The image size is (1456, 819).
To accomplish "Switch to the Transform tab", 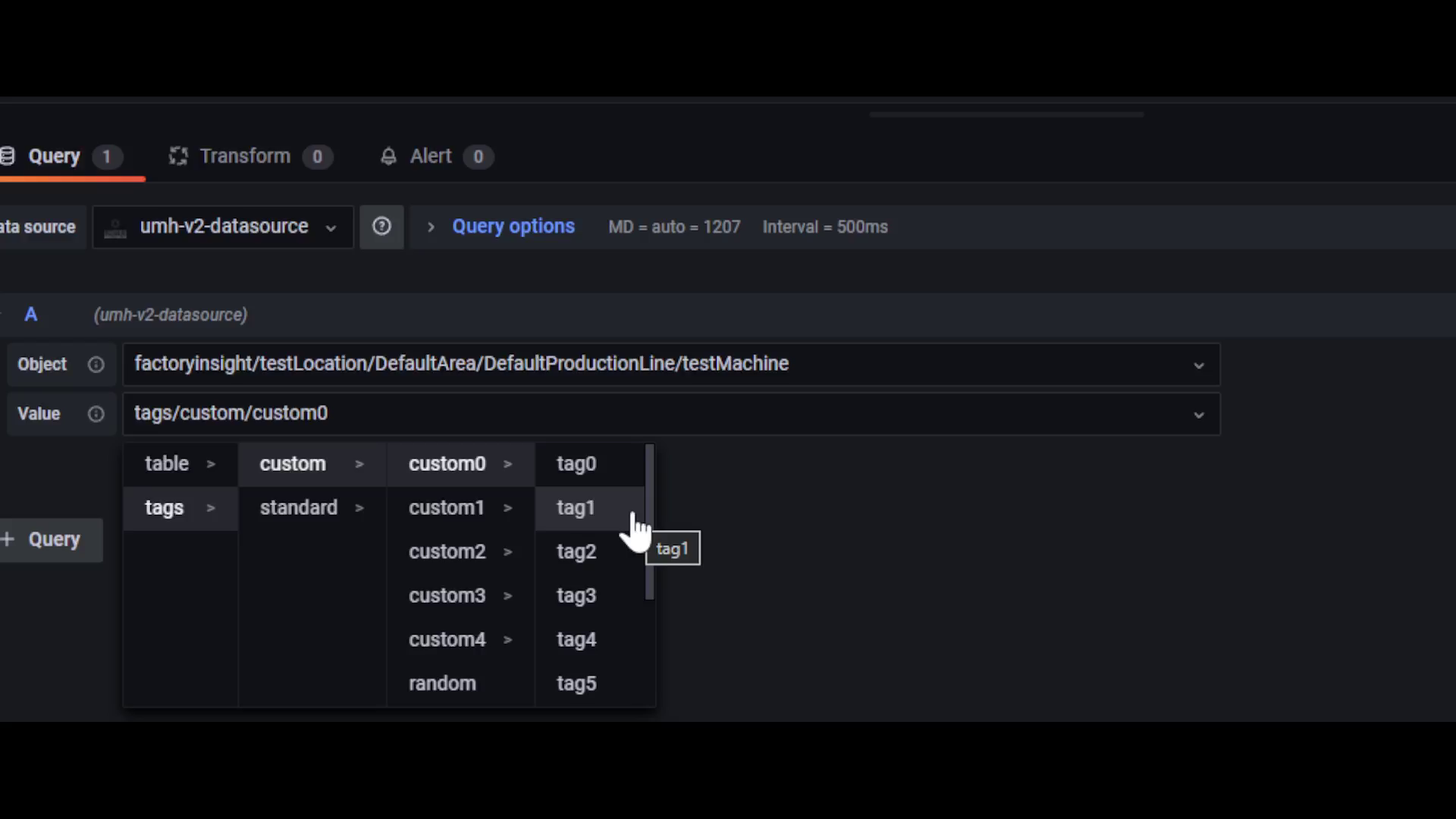I will [x=244, y=156].
